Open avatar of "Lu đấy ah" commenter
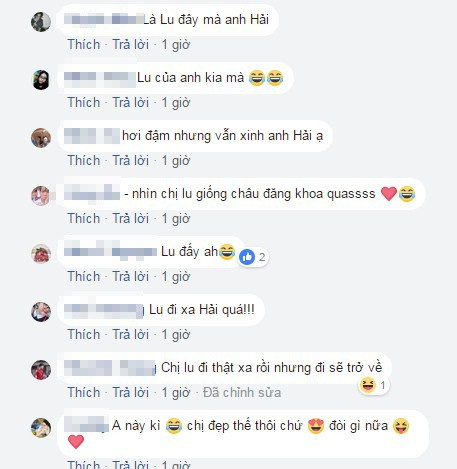 click(x=41, y=254)
